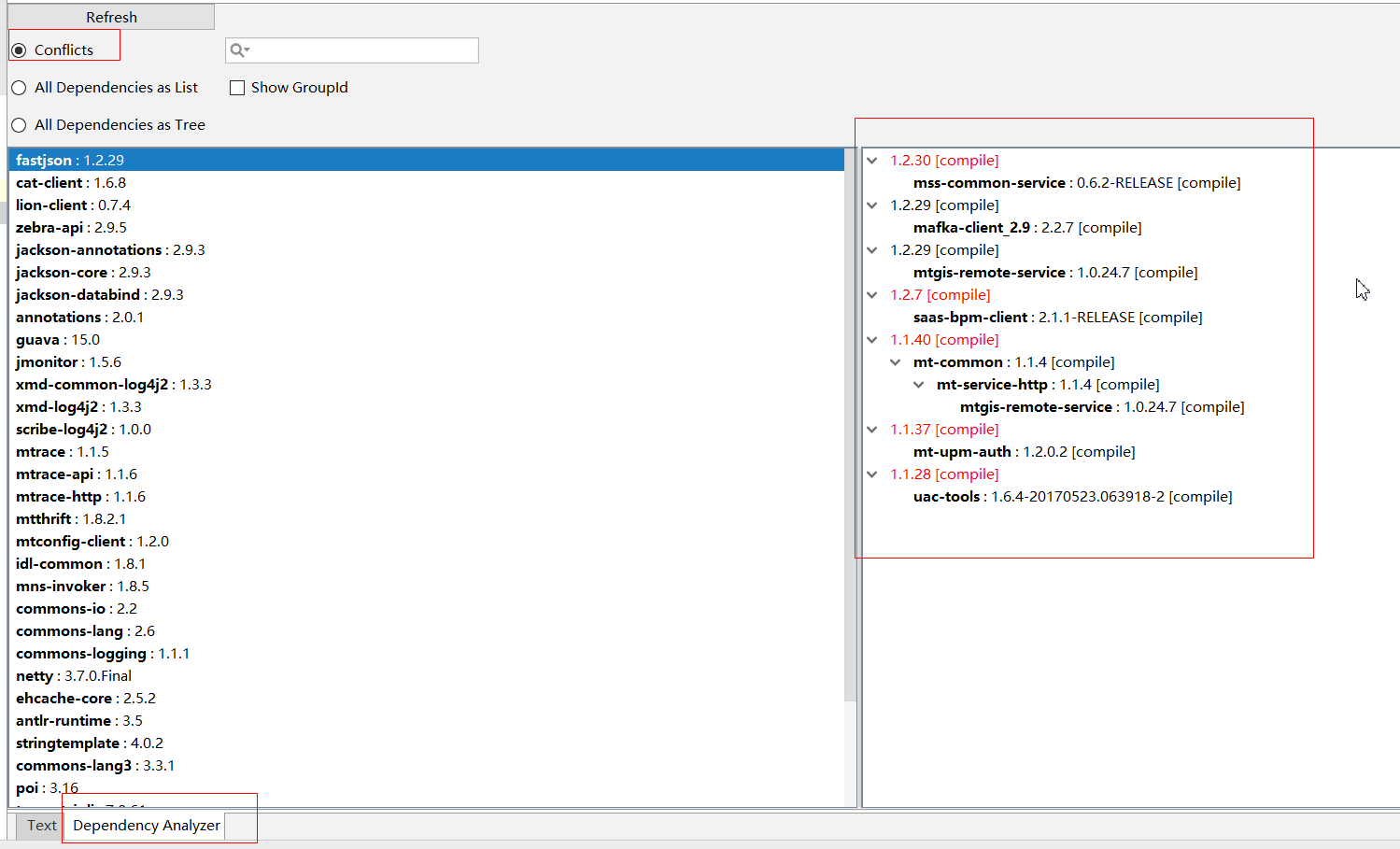The height and width of the screenshot is (849, 1400).
Task: Click the search magnifier icon
Action: [x=239, y=50]
